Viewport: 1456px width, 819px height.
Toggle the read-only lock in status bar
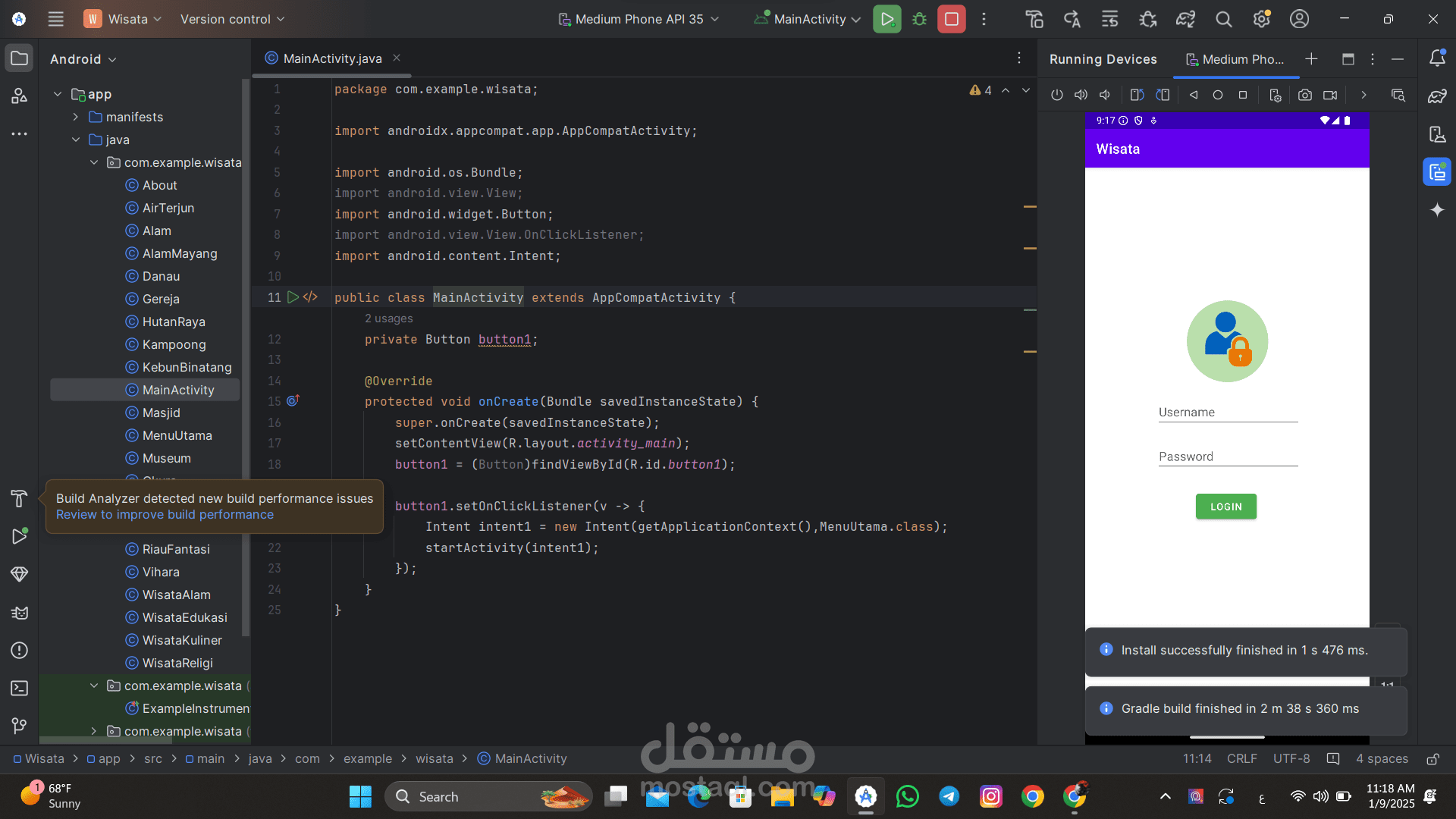coord(1433,759)
